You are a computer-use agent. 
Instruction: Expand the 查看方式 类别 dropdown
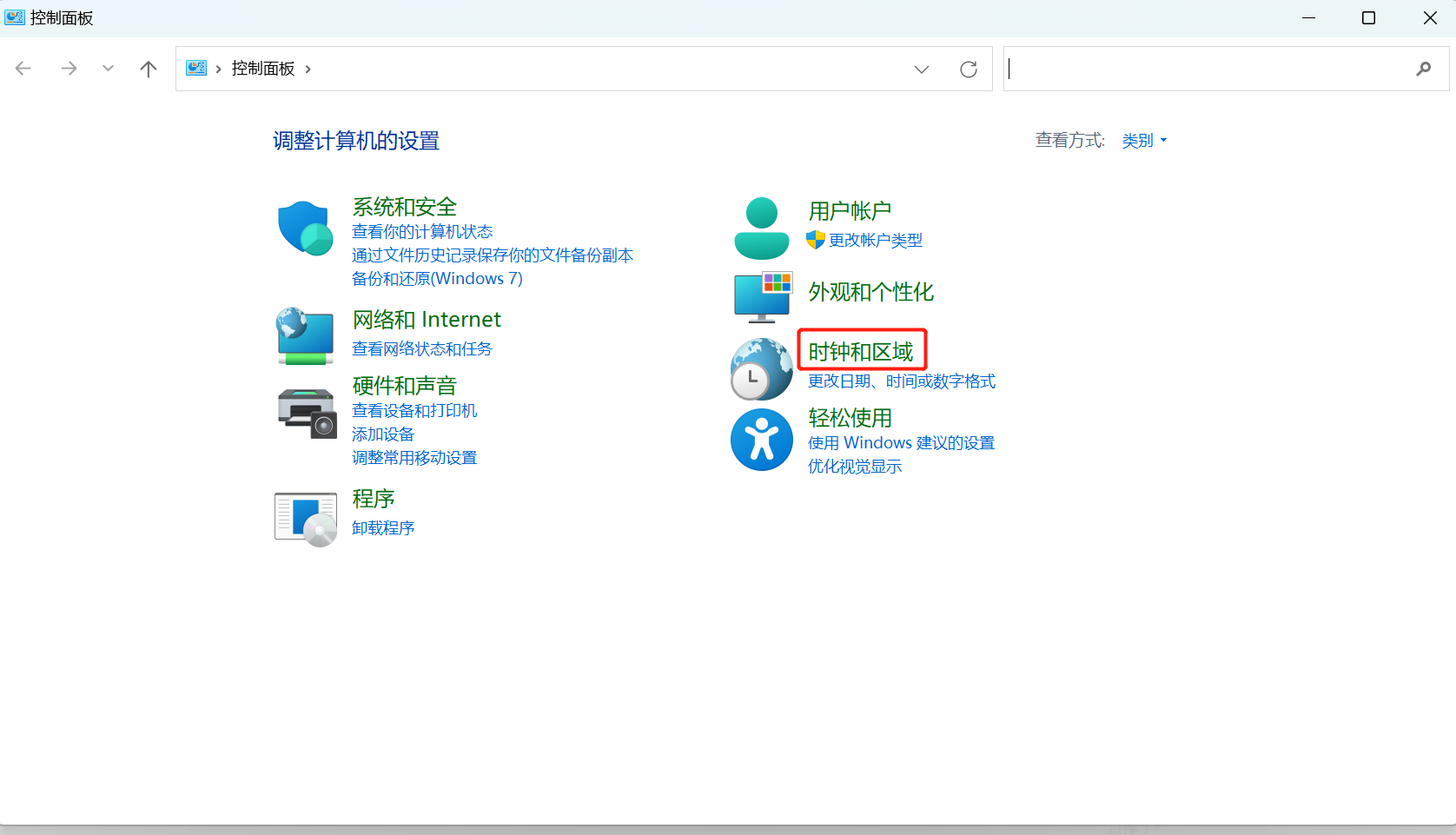click(1144, 140)
